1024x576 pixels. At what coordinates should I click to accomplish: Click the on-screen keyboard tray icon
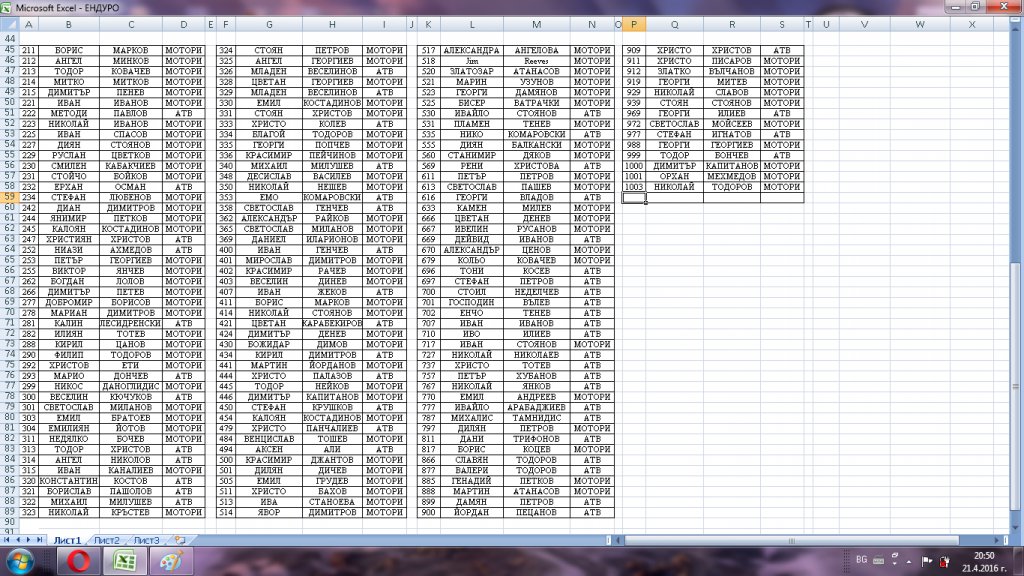(878, 560)
